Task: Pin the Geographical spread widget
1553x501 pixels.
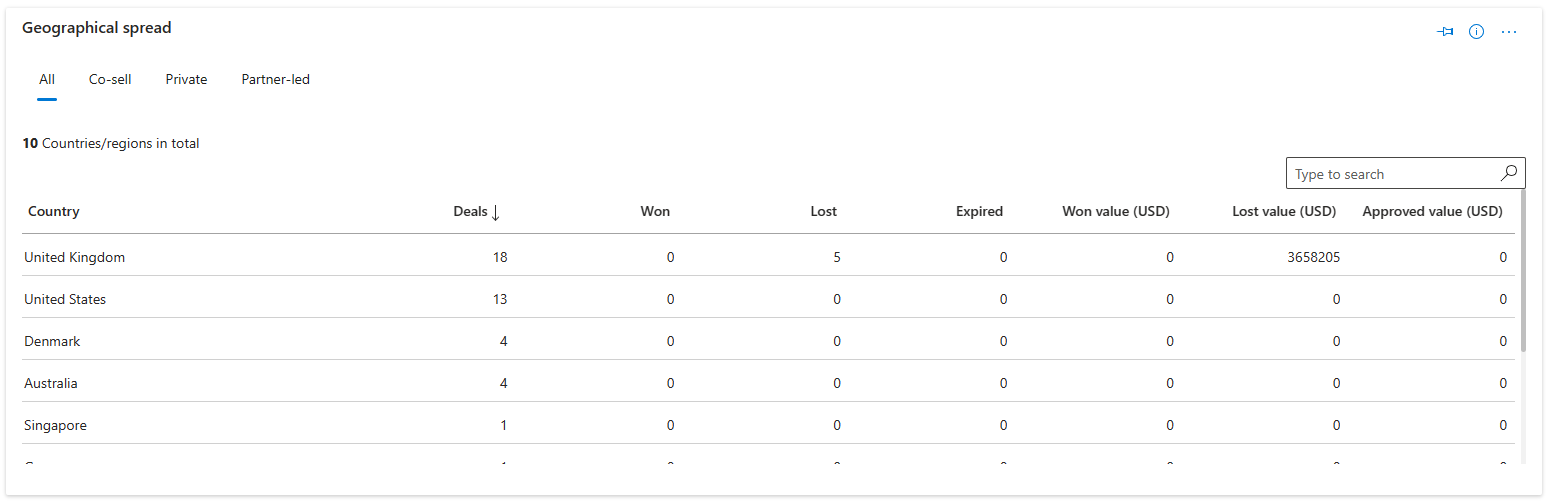Action: click(1445, 32)
